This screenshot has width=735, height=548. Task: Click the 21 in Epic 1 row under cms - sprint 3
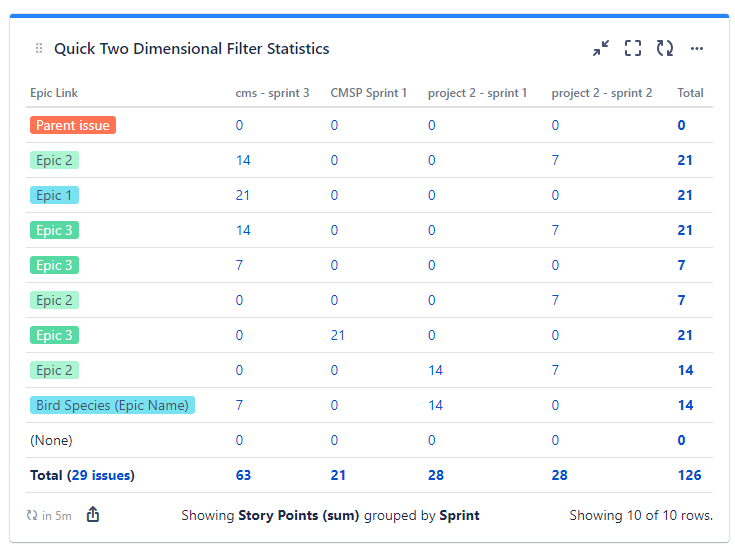[243, 195]
